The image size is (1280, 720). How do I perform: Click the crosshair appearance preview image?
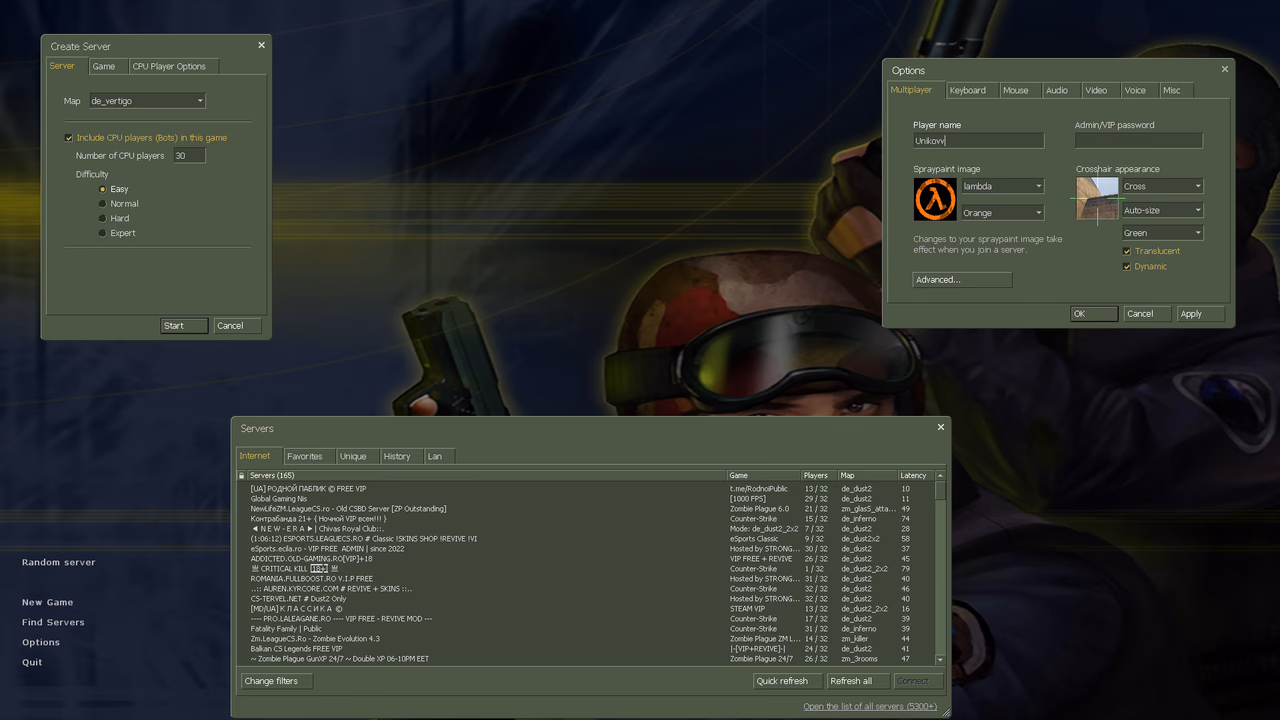(x=1097, y=198)
